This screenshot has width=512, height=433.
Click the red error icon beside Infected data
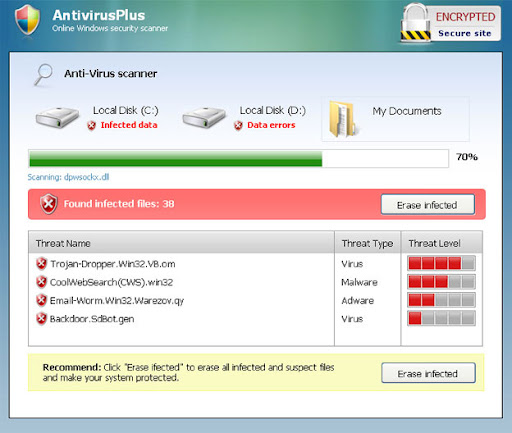pyautogui.click(x=92, y=125)
